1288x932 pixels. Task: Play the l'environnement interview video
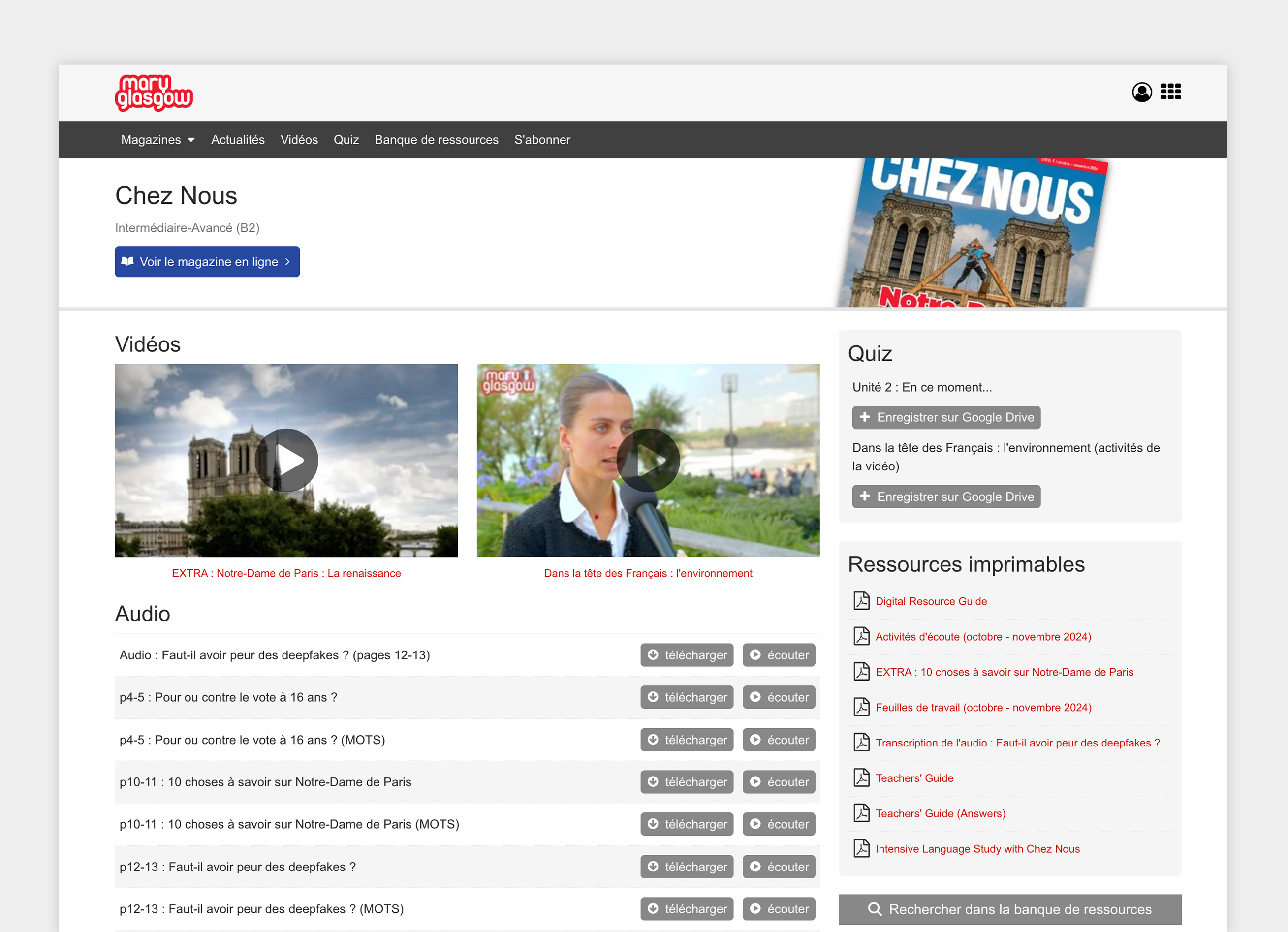coord(648,460)
